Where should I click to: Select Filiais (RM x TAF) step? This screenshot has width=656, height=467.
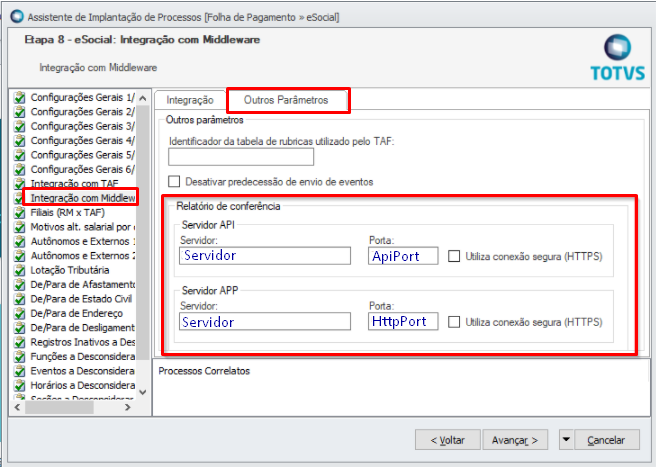[68, 213]
